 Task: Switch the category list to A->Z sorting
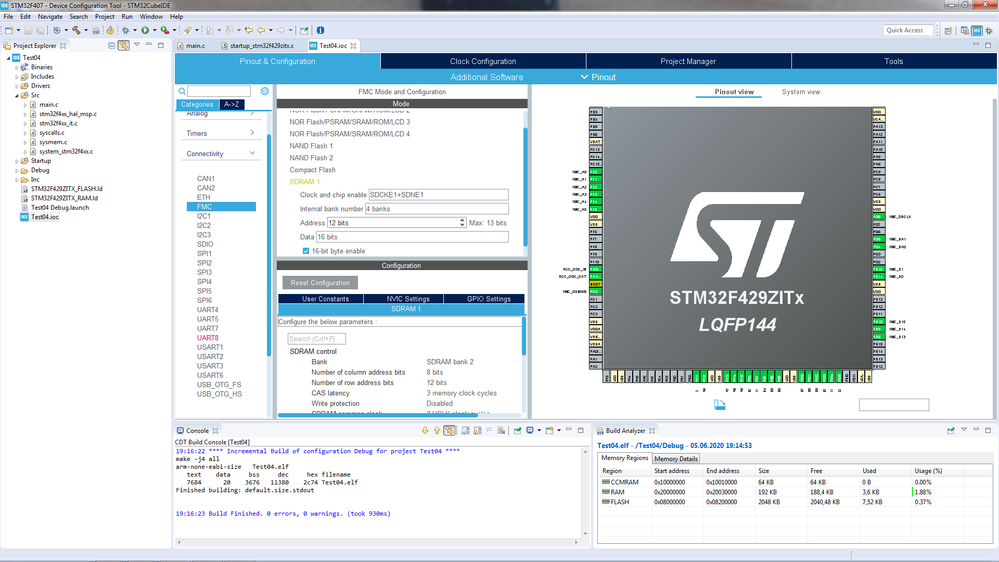231,104
